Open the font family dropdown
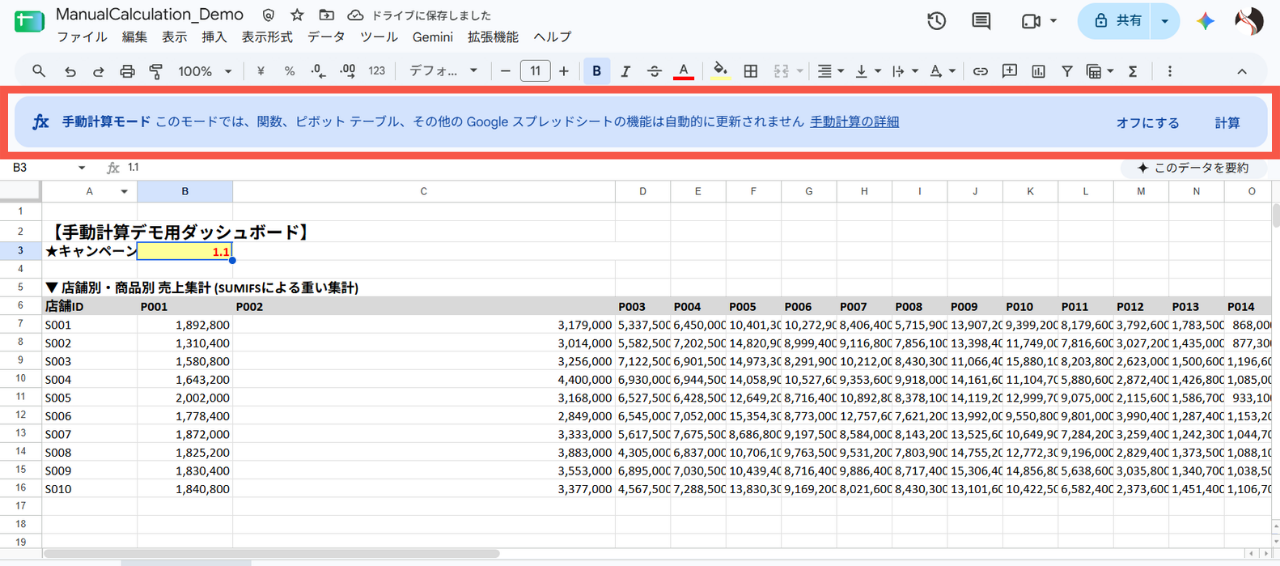 click(x=444, y=71)
